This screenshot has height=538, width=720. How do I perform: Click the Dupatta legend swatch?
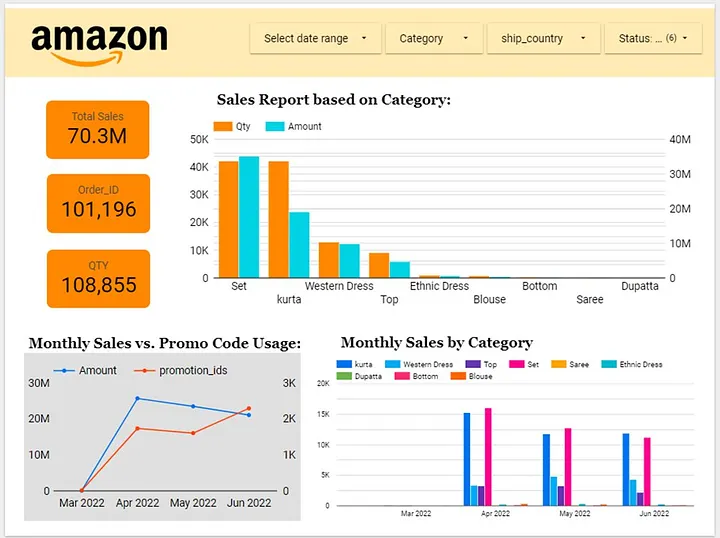tap(346, 377)
